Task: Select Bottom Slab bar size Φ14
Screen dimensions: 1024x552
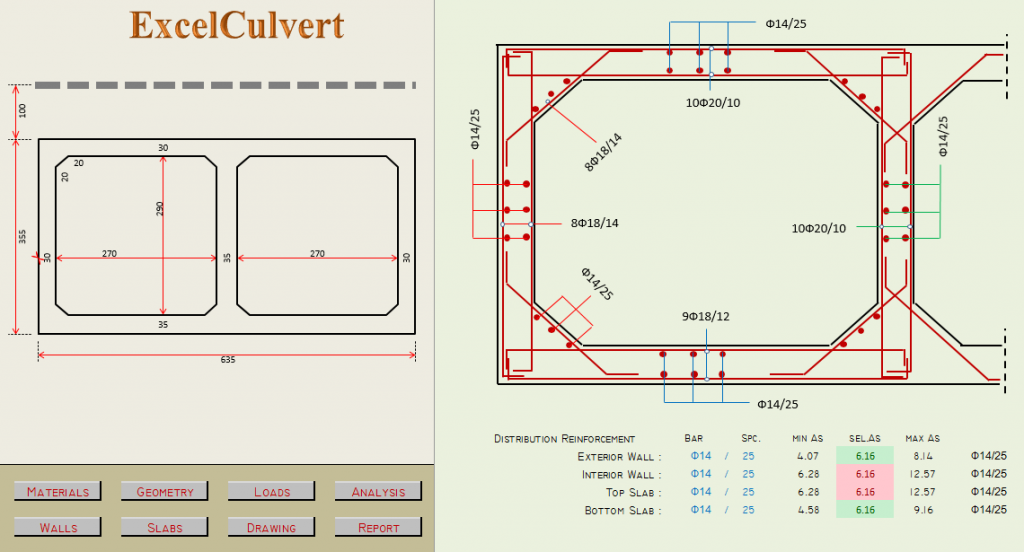Action: pos(701,510)
